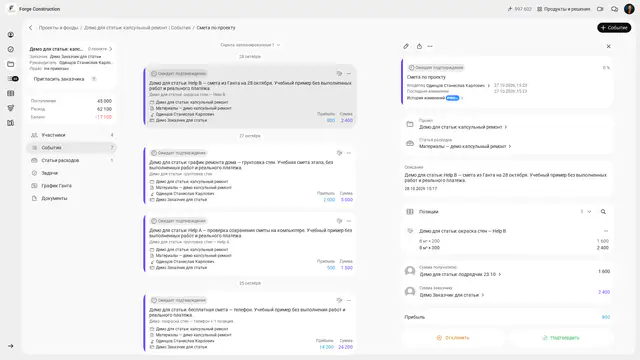
Task: Open more menu on Help B event card
Action: (349, 73)
